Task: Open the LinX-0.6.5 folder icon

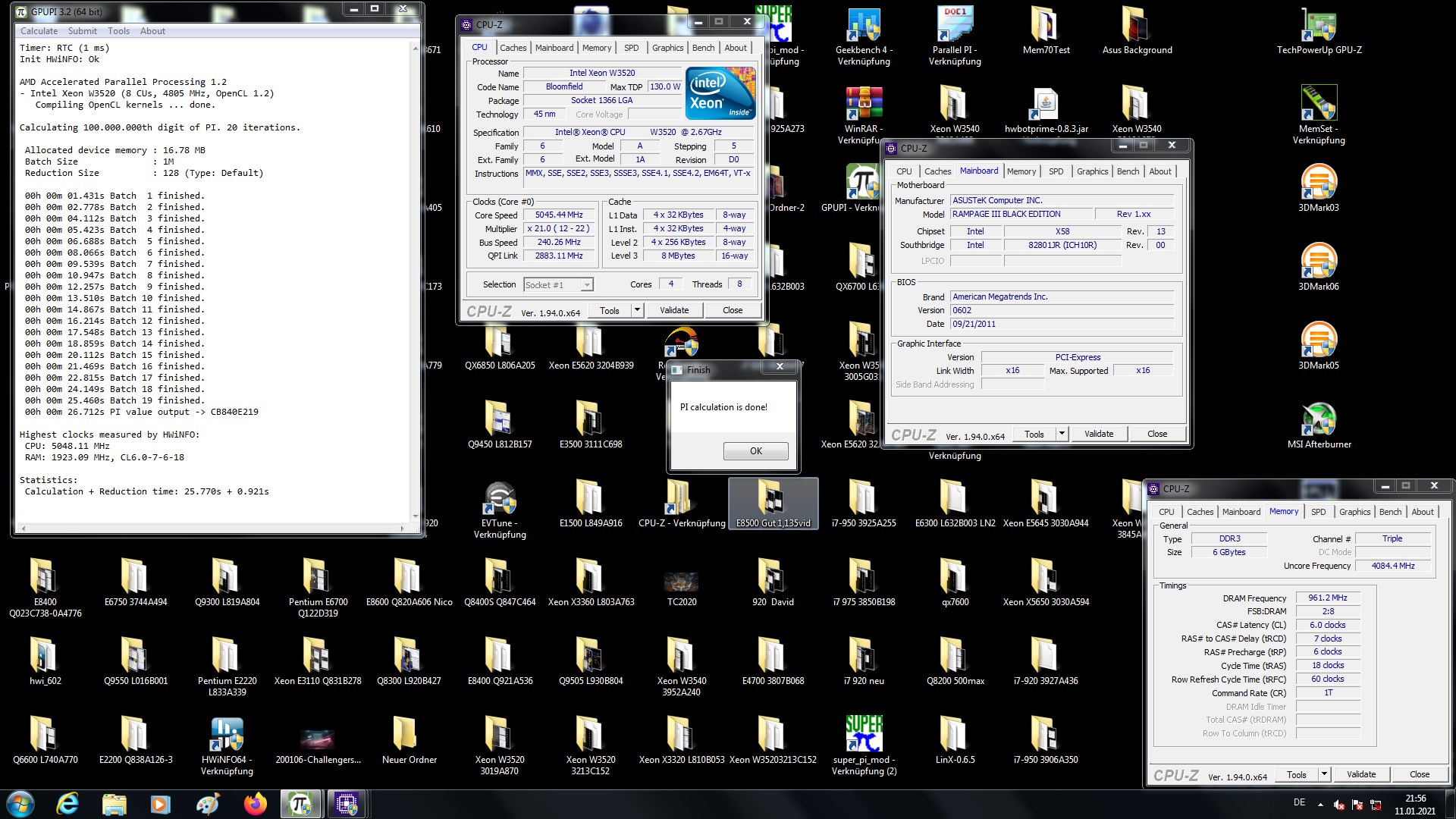Action: [x=955, y=740]
